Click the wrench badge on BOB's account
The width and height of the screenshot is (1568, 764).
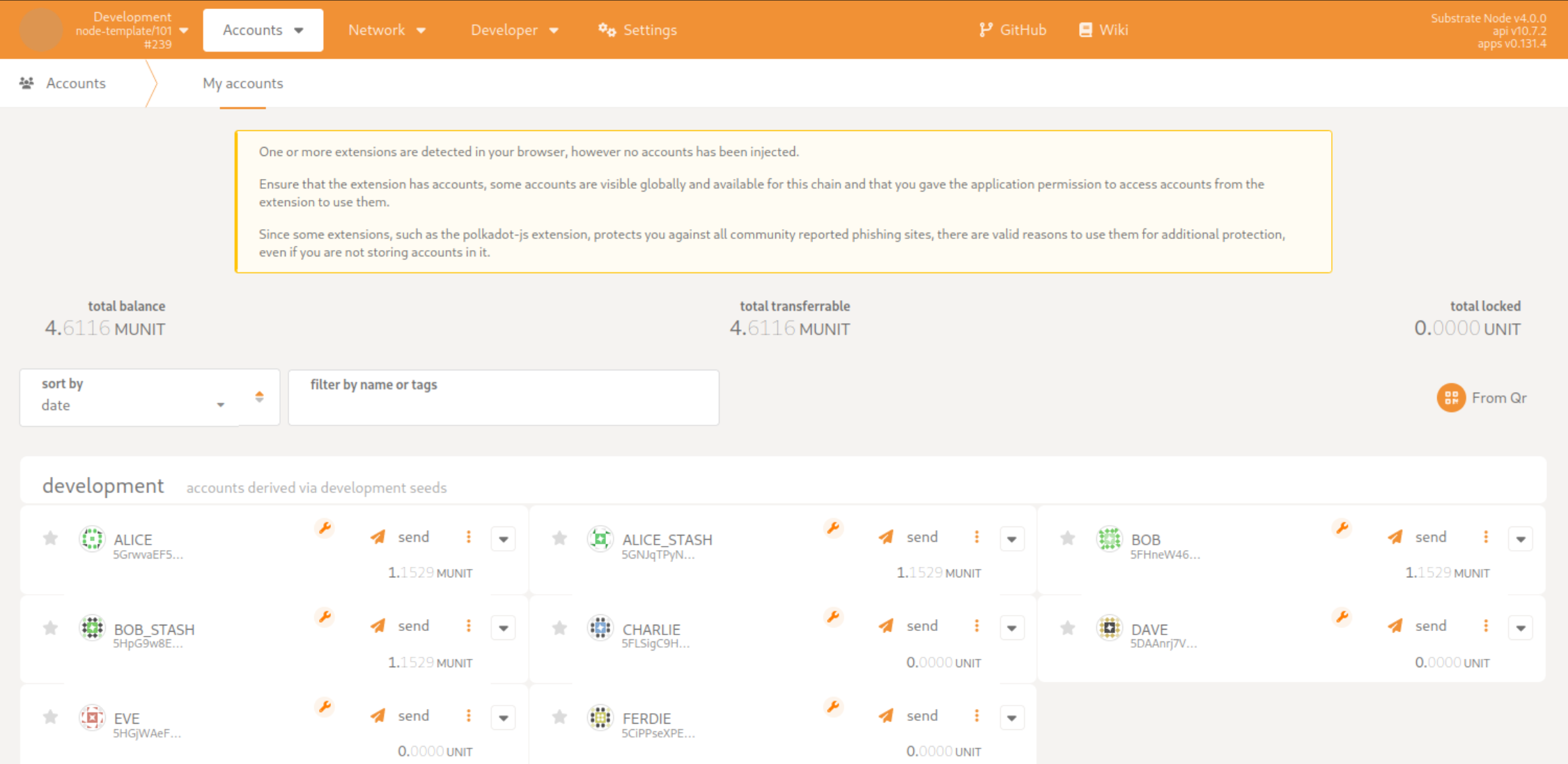(x=1342, y=528)
